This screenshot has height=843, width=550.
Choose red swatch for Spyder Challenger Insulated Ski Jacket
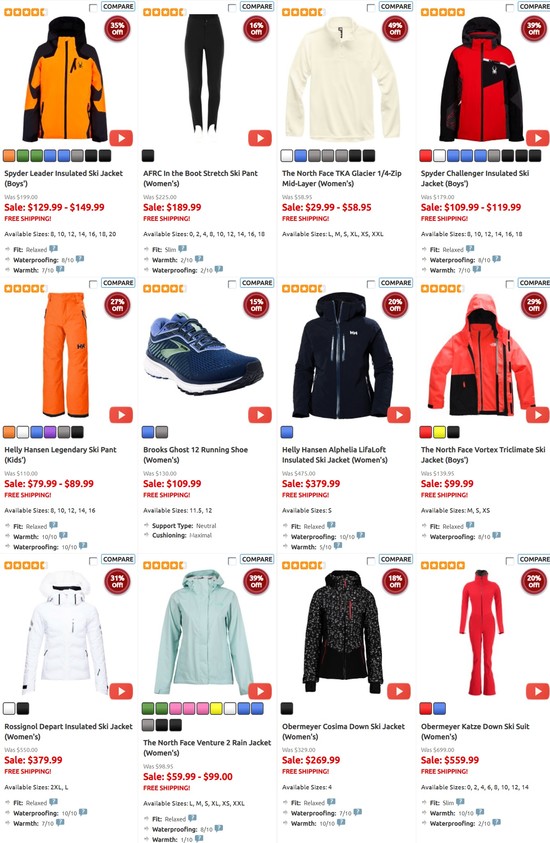pyautogui.click(x=425, y=156)
